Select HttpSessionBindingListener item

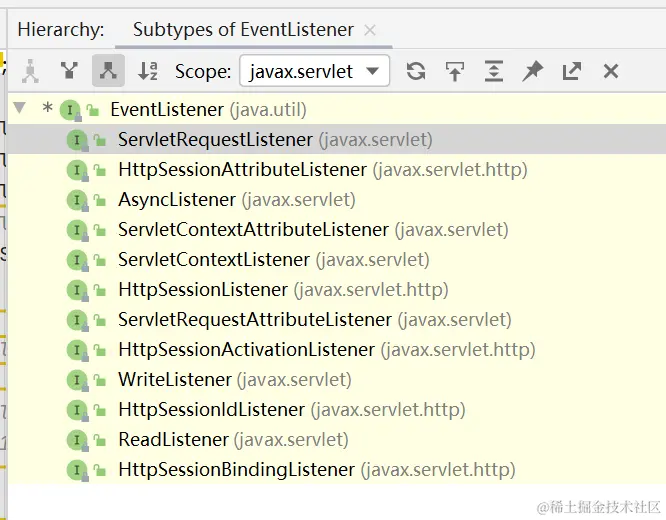(x=236, y=469)
